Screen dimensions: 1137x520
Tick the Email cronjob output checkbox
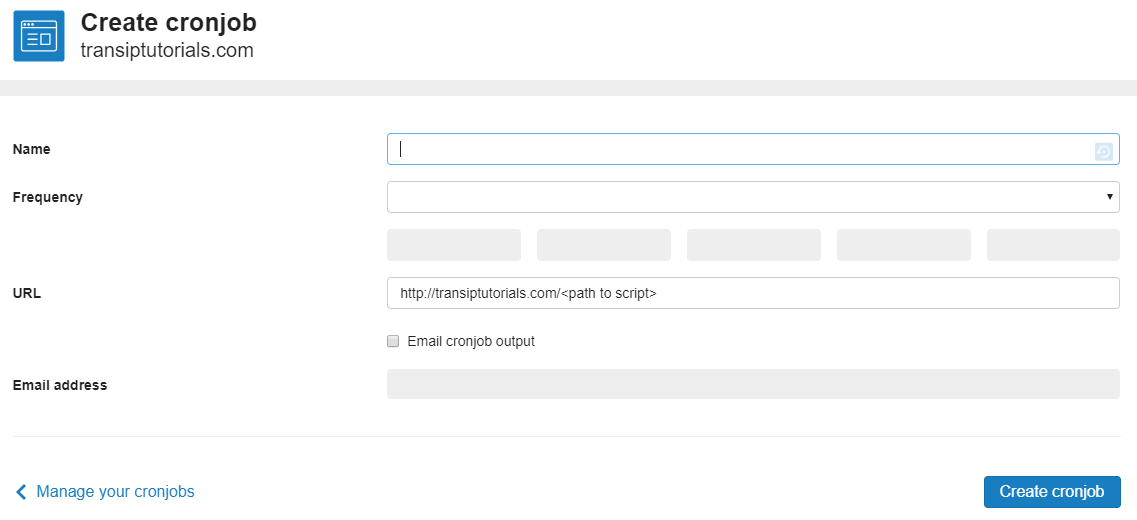tap(393, 341)
